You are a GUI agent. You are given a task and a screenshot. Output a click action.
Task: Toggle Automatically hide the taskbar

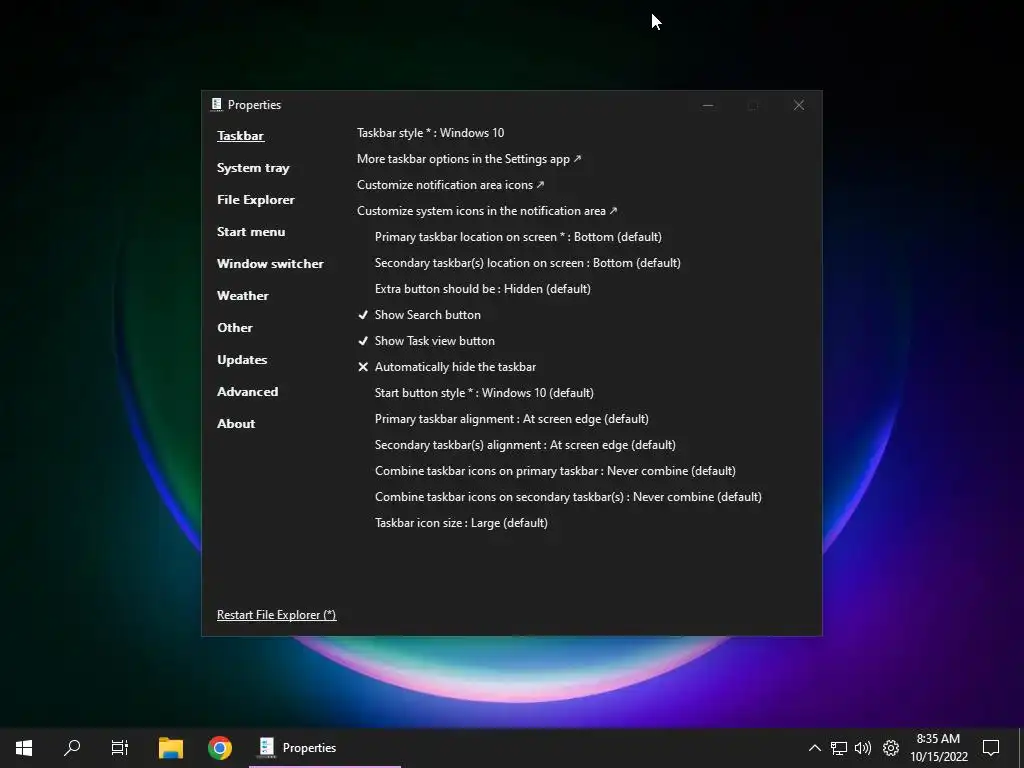click(447, 367)
